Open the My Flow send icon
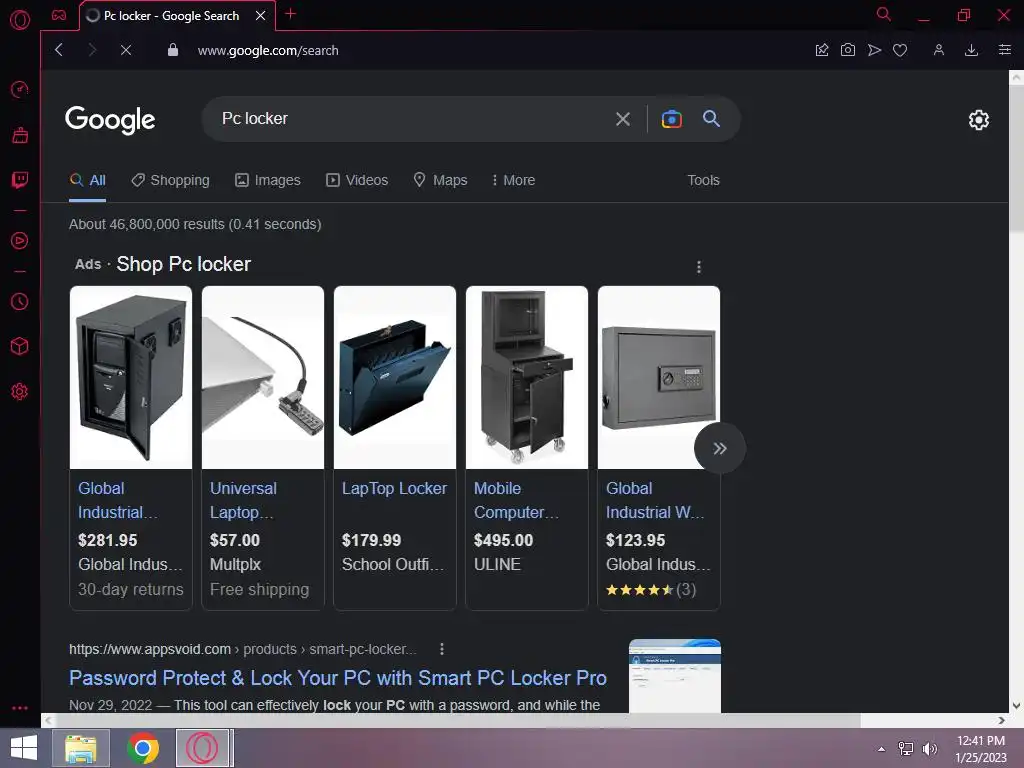Image resolution: width=1024 pixels, height=768 pixels. click(x=874, y=50)
